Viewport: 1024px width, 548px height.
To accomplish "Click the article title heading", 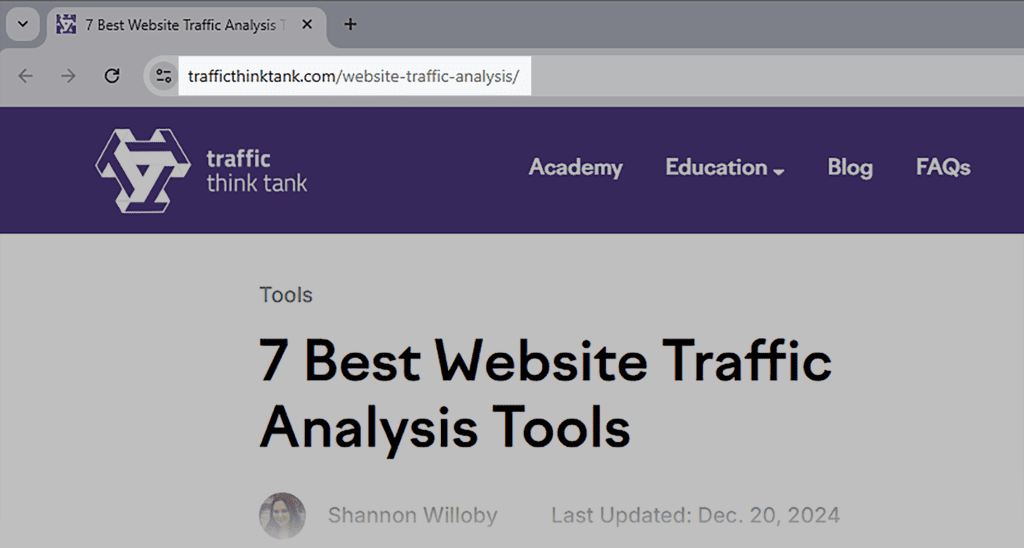I will click(x=545, y=395).
